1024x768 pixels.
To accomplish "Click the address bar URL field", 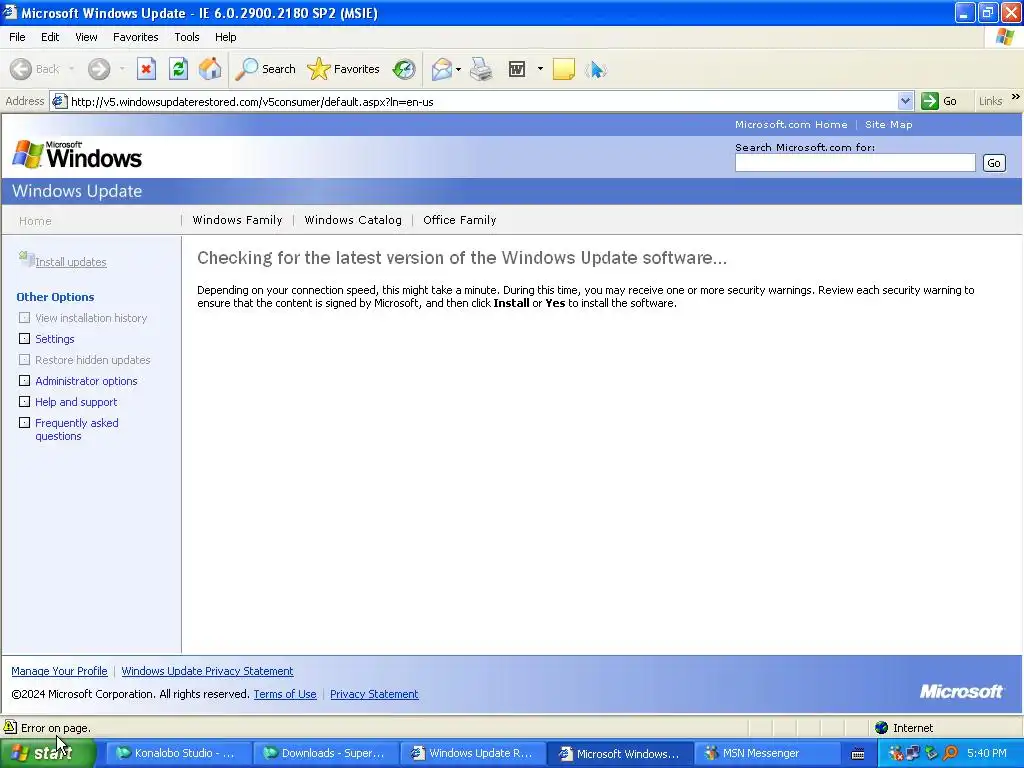I will click(x=482, y=101).
